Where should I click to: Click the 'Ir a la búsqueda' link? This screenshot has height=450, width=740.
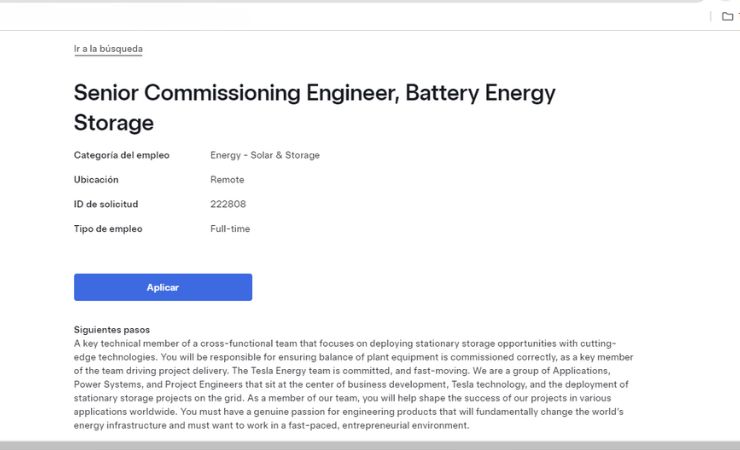click(108, 48)
